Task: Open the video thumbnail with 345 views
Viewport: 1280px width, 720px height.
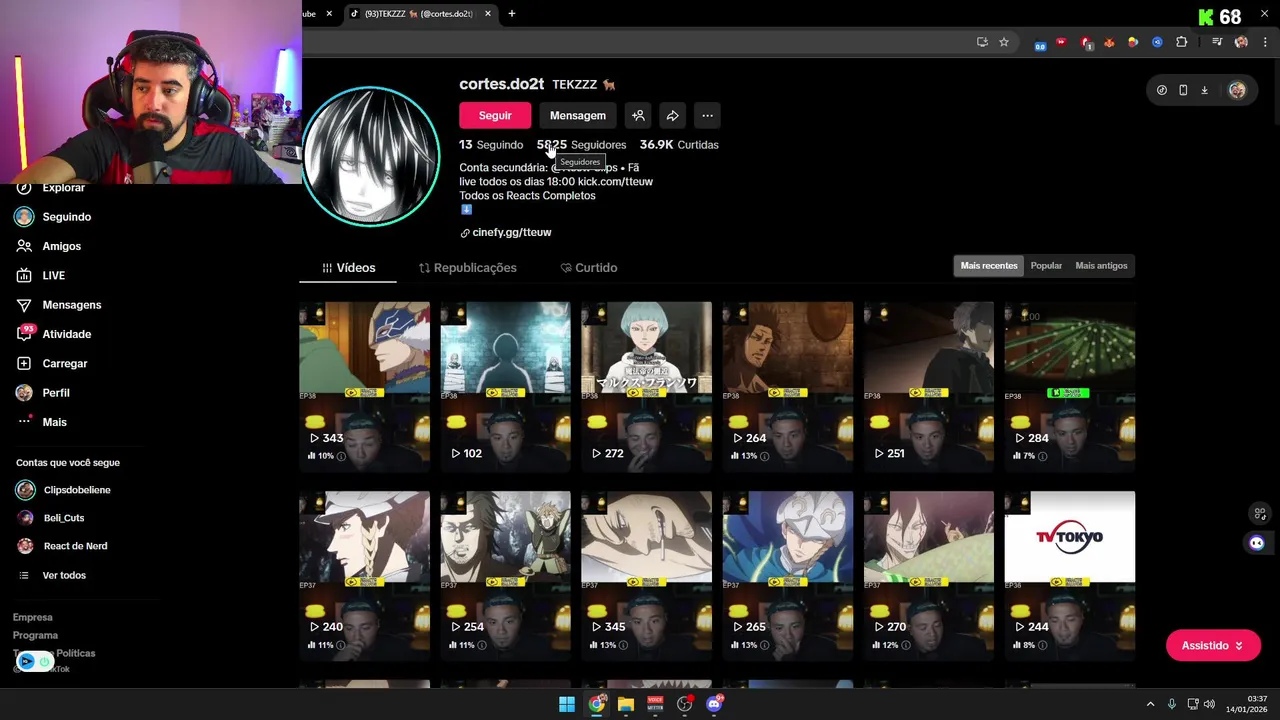Action: pyautogui.click(x=646, y=575)
